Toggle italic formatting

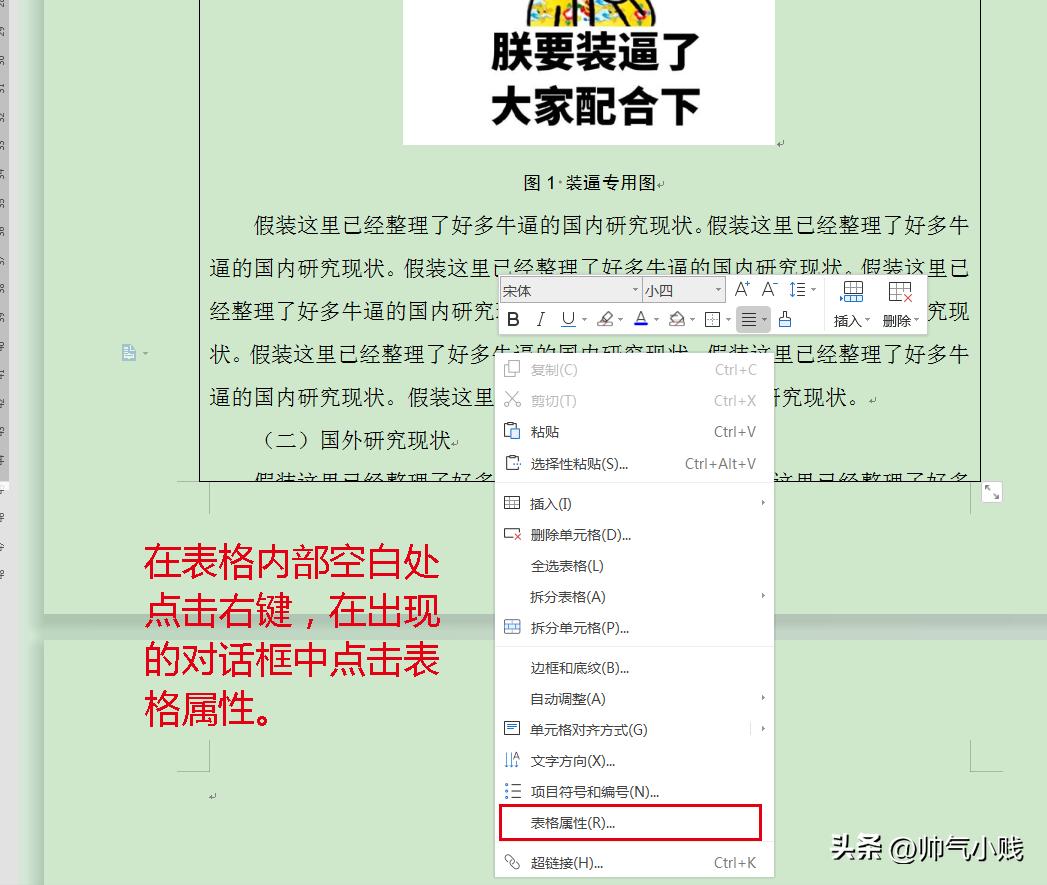[540, 318]
